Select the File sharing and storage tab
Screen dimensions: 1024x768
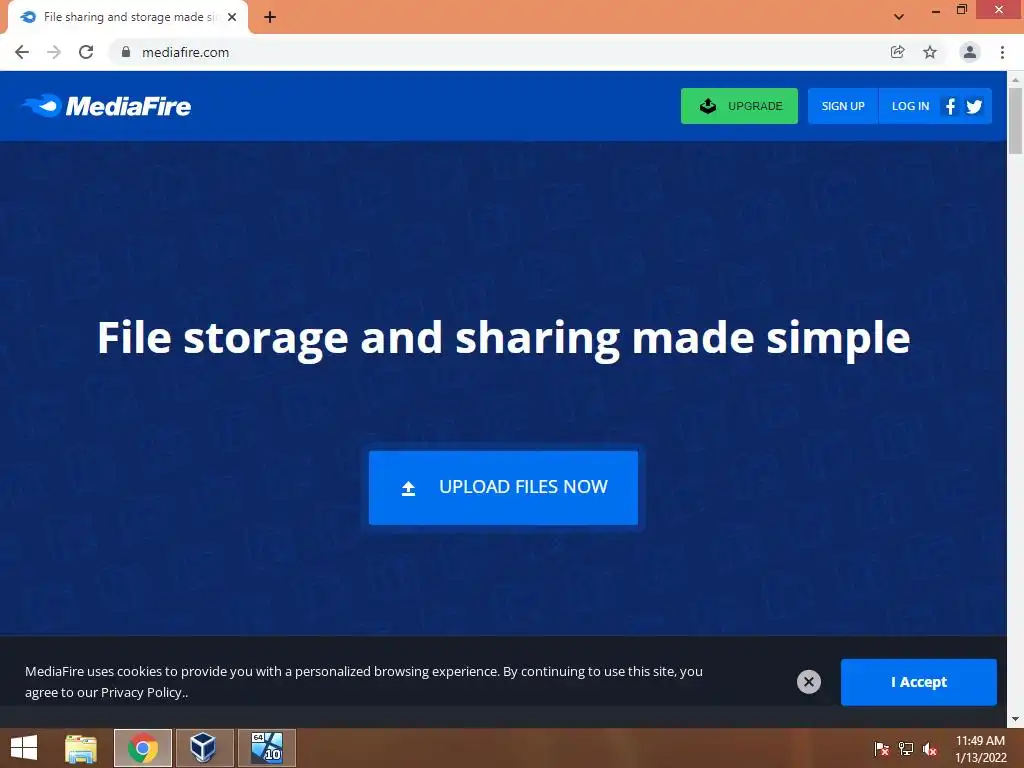128,17
